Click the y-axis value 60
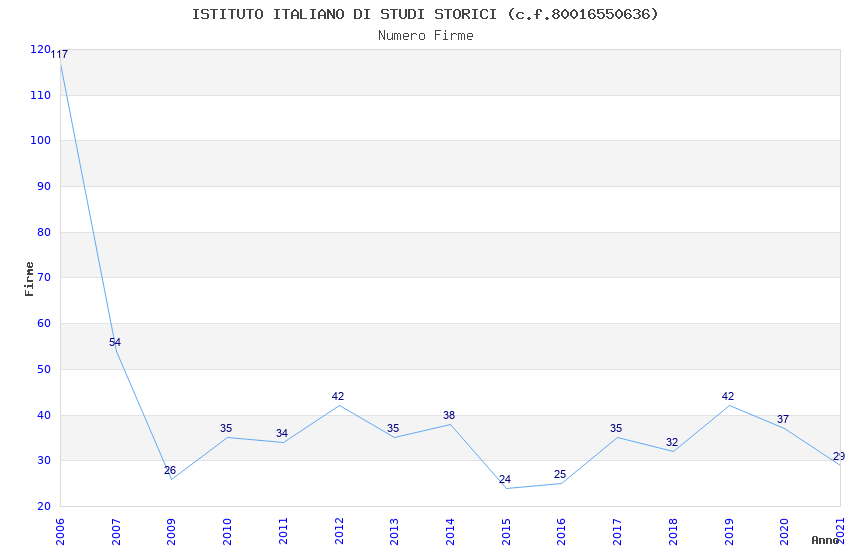Image resolution: width=850 pixels, height=550 pixels. pos(43,323)
